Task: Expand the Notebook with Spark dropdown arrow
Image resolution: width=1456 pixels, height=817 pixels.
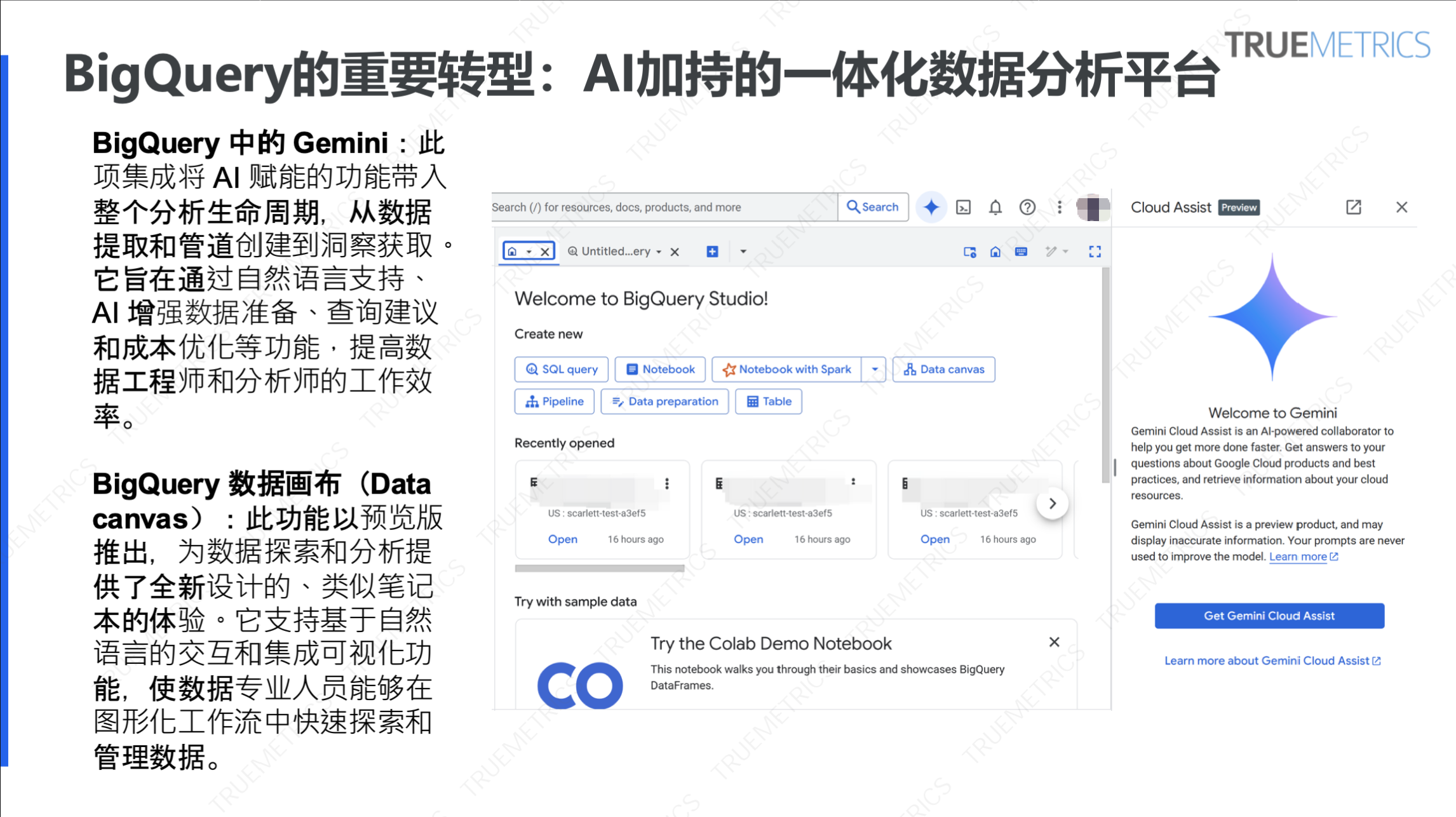Action: coord(875,369)
